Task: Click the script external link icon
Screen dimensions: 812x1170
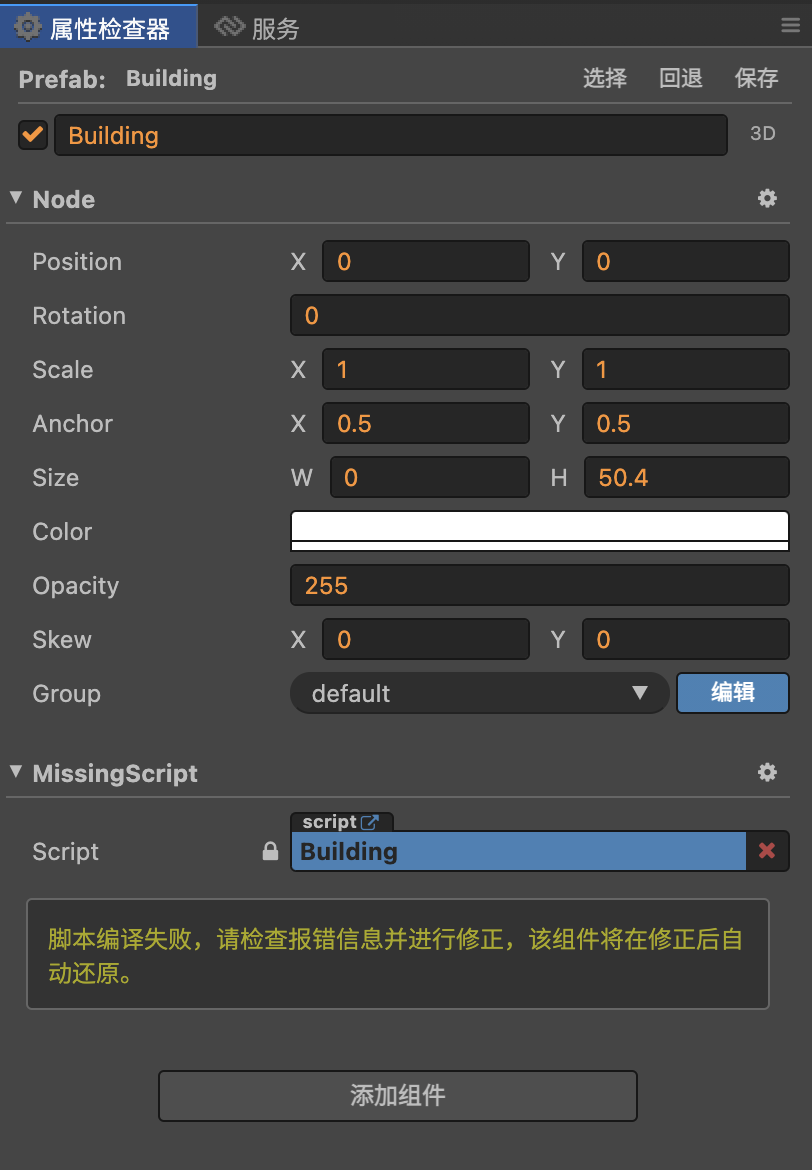Action: (x=370, y=822)
